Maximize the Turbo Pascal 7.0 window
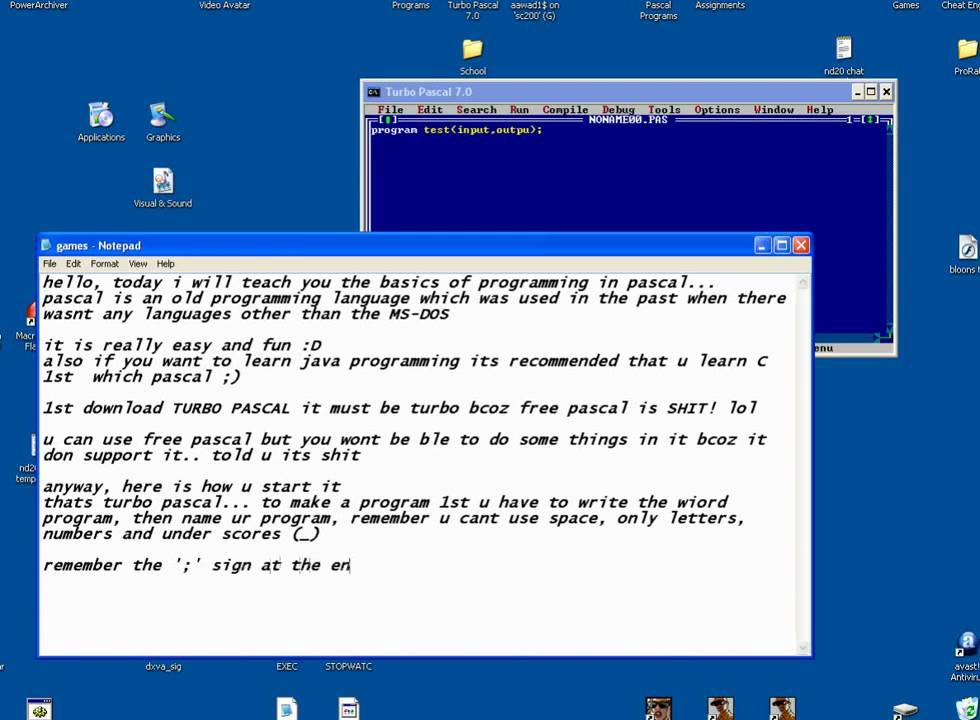The image size is (980, 720). 871,92
